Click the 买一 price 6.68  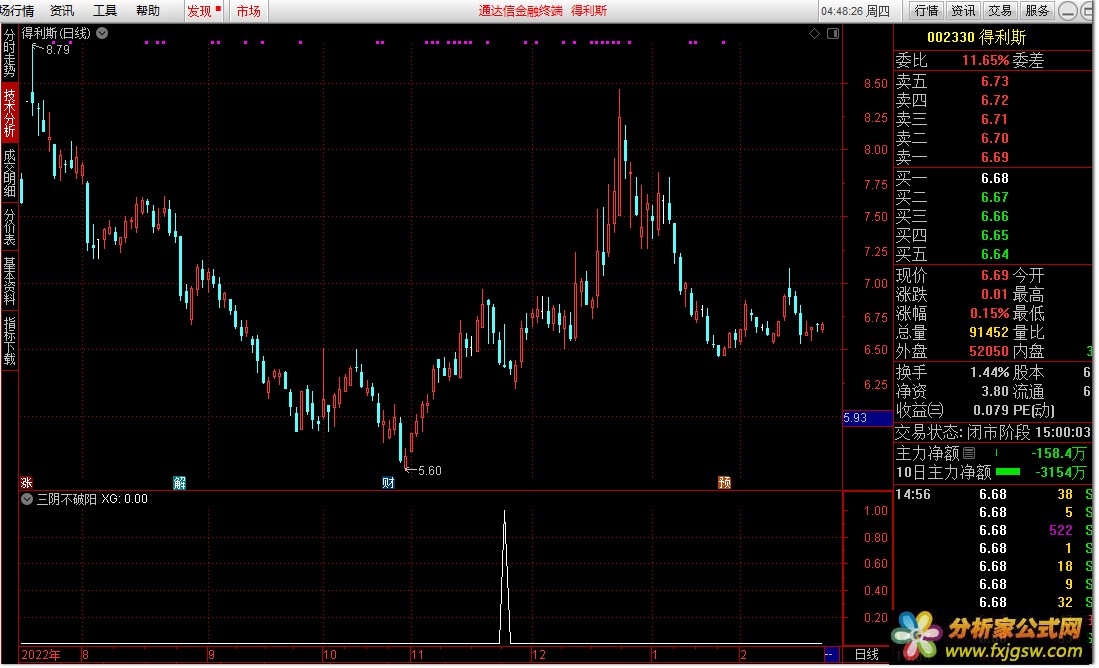[995, 178]
